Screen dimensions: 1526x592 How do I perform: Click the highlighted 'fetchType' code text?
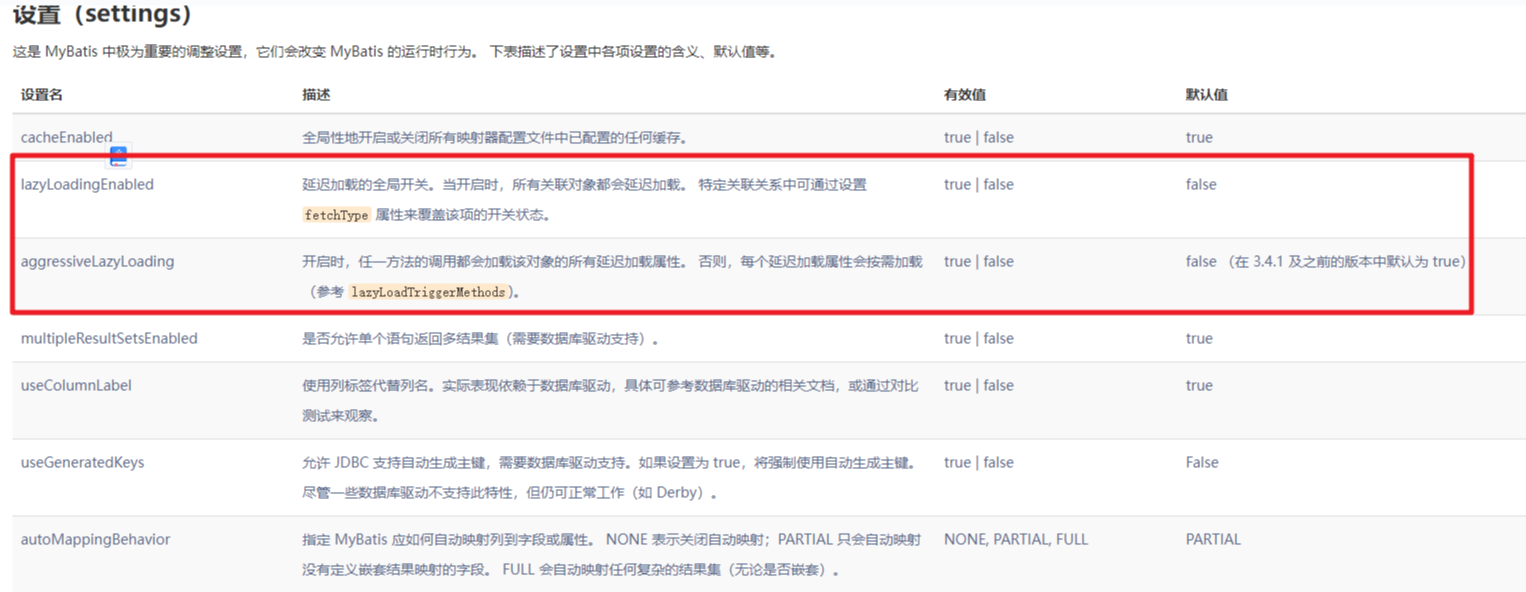337,215
